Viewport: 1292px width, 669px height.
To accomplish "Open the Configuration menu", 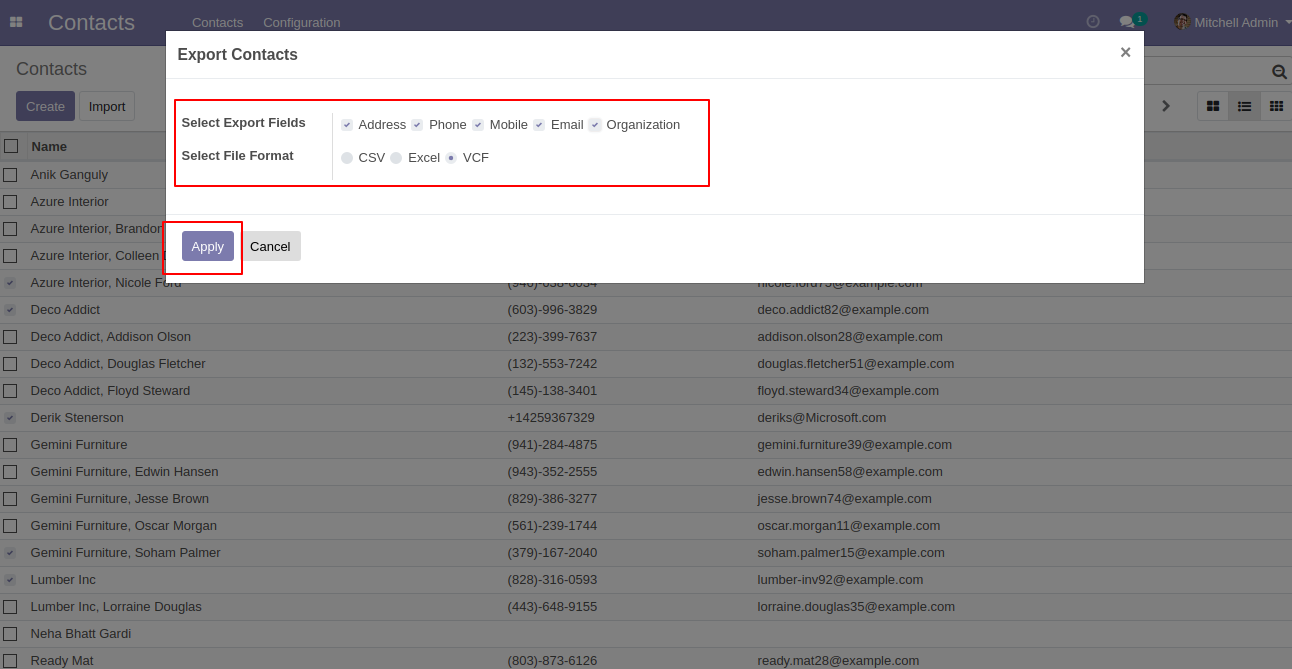I will [302, 22].
